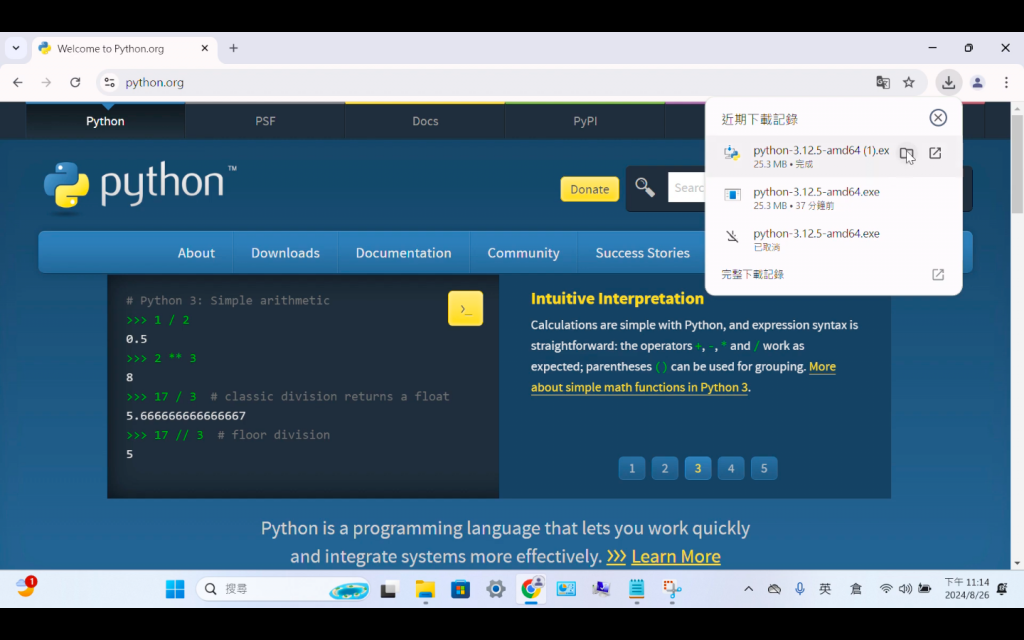Viewport: 1024px width, 640px height.
Task: Go to slide 4
Action: pos(731,468)
